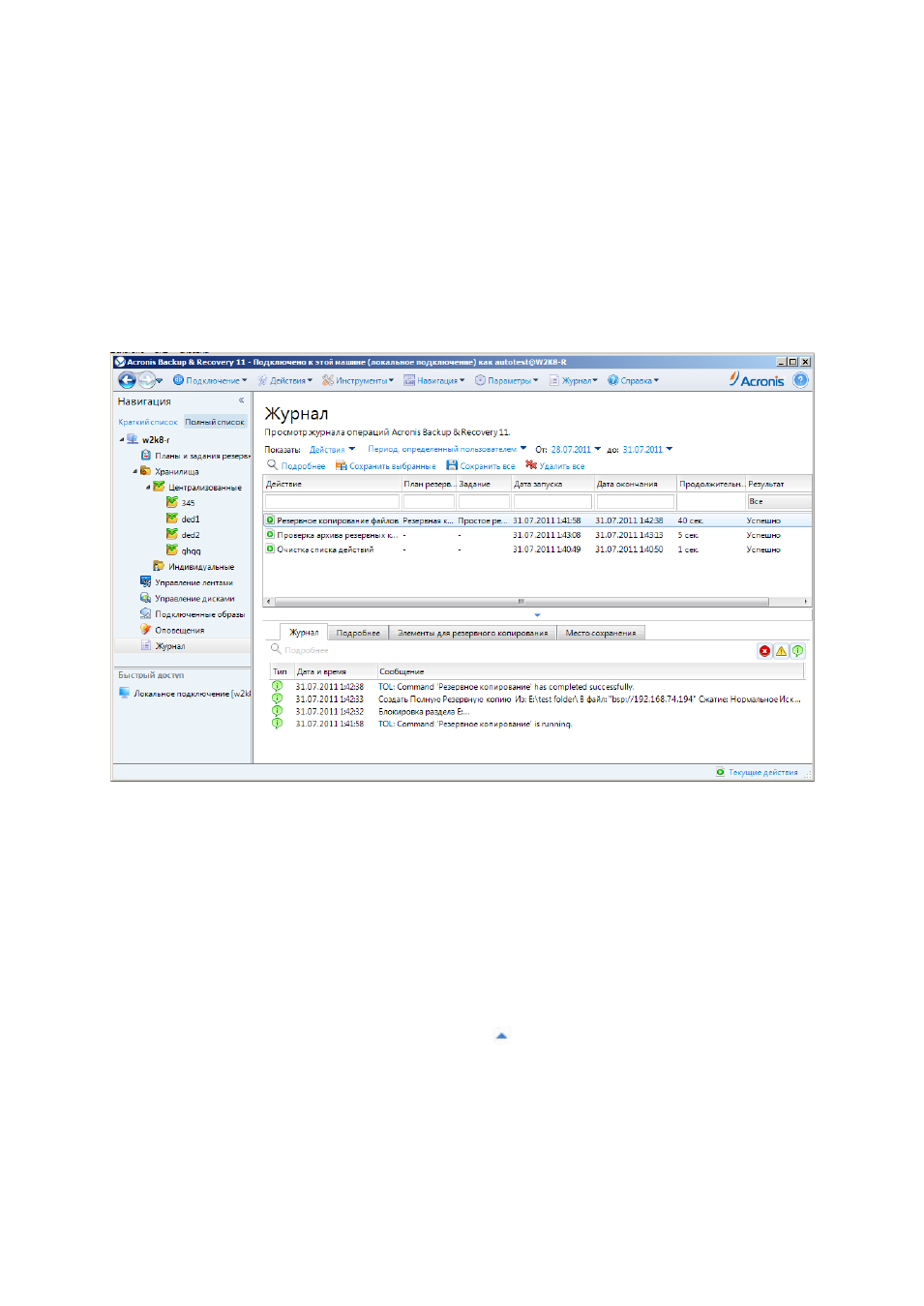
Task: Click the Действие column filter field
Action: (332, 501)
